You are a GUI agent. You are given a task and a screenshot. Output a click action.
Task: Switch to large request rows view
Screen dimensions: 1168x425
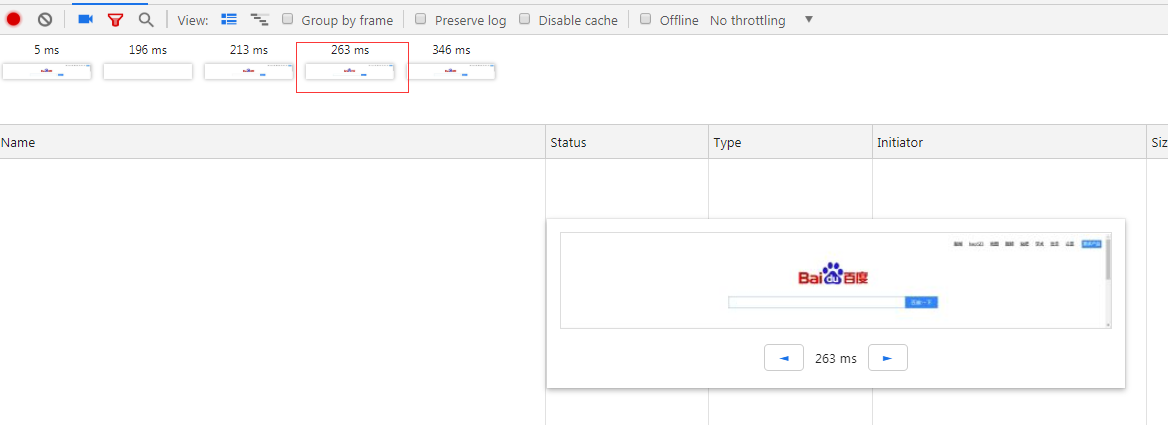[229, 20]
